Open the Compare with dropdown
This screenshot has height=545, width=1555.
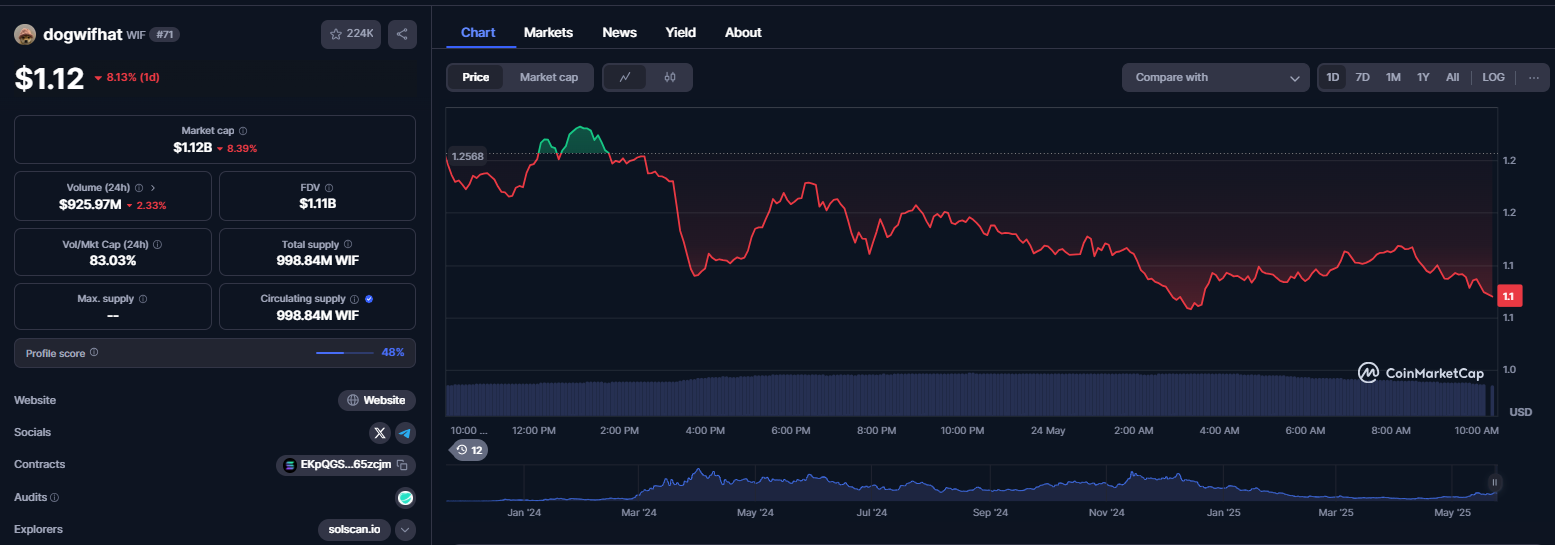click(x=1216, y=77)
